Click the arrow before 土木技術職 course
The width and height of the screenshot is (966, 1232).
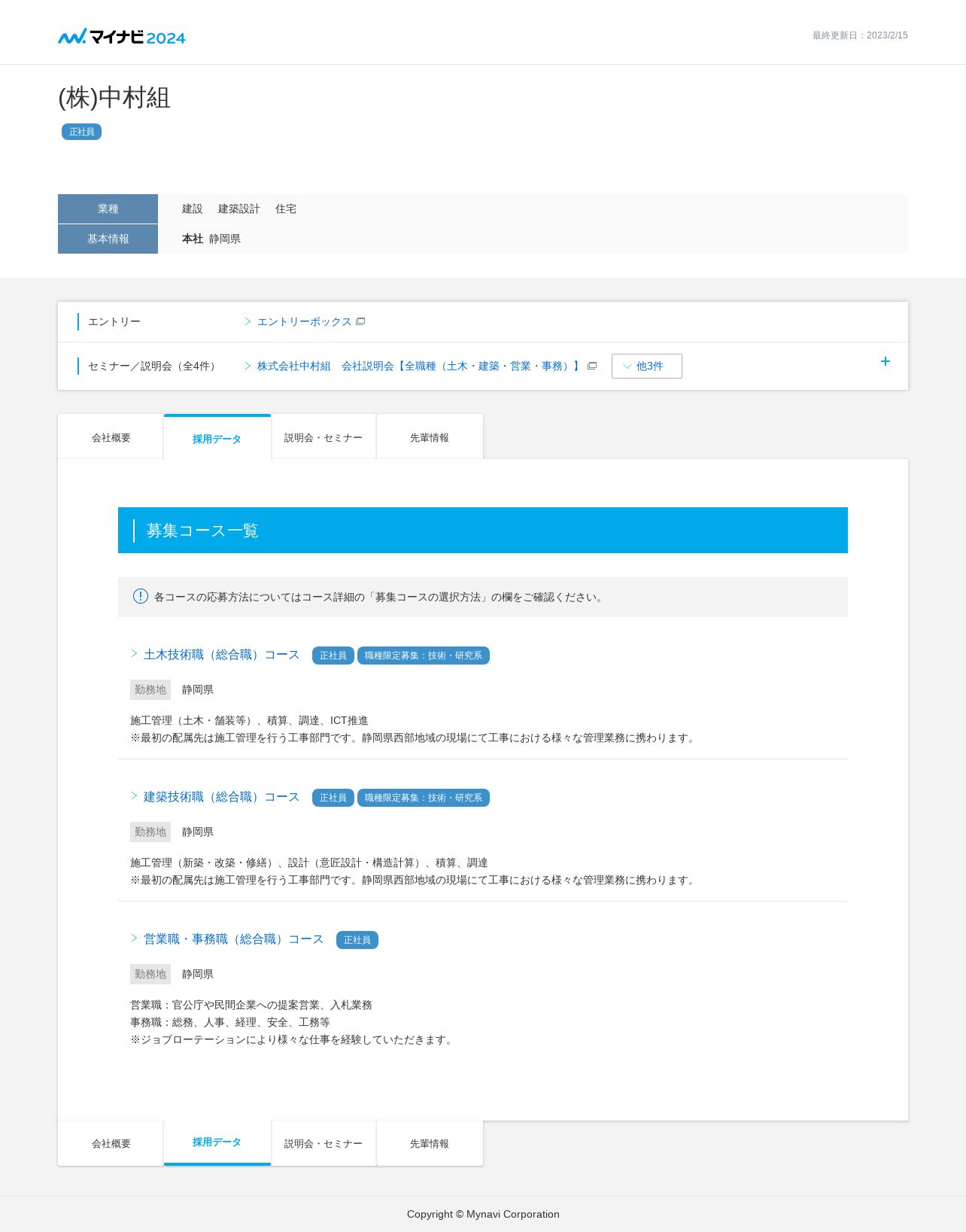134,653
